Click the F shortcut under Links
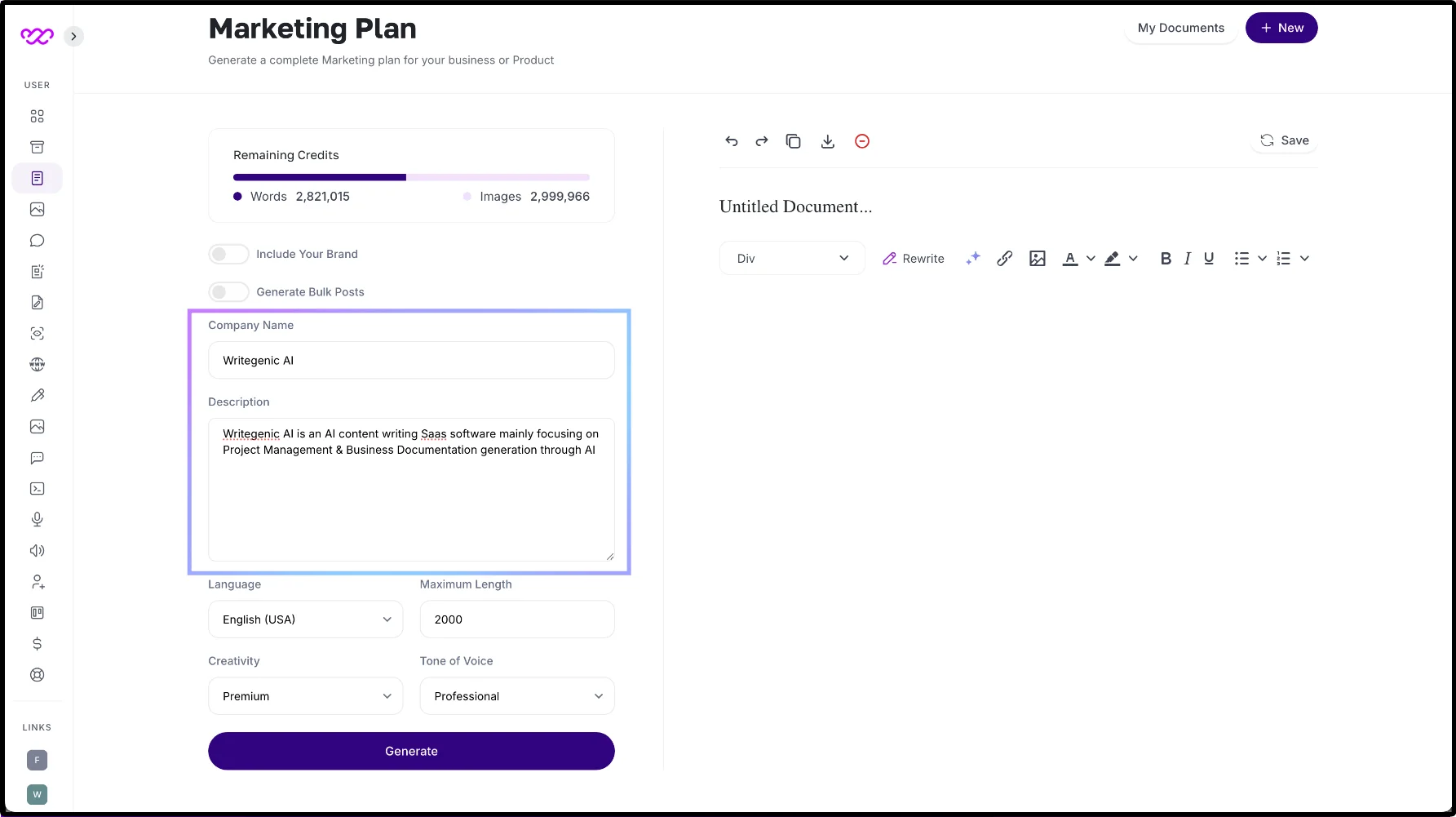The width and height of the screenshot is (1456, 817). pyautogui.click(x=37, y=760)
